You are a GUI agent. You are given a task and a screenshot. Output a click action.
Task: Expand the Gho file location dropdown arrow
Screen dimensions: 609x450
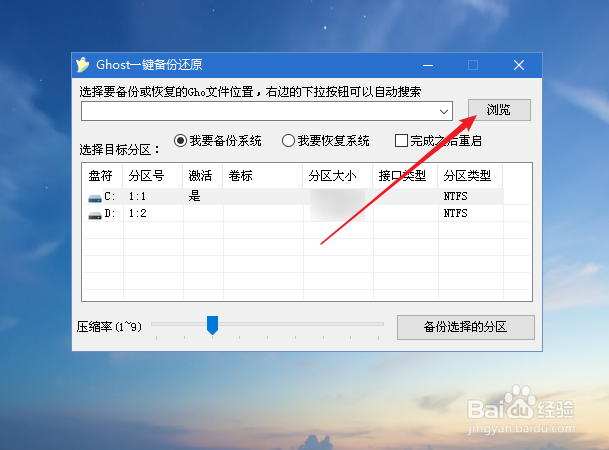(444, 112)
